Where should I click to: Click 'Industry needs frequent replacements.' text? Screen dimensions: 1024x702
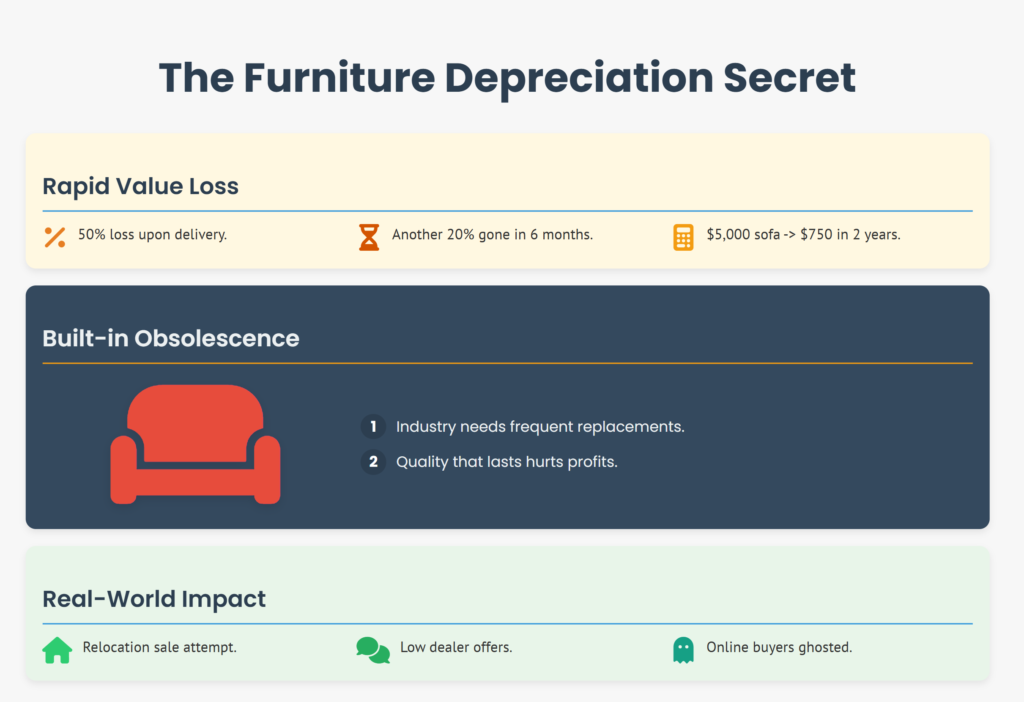click(x=540, y=427)
